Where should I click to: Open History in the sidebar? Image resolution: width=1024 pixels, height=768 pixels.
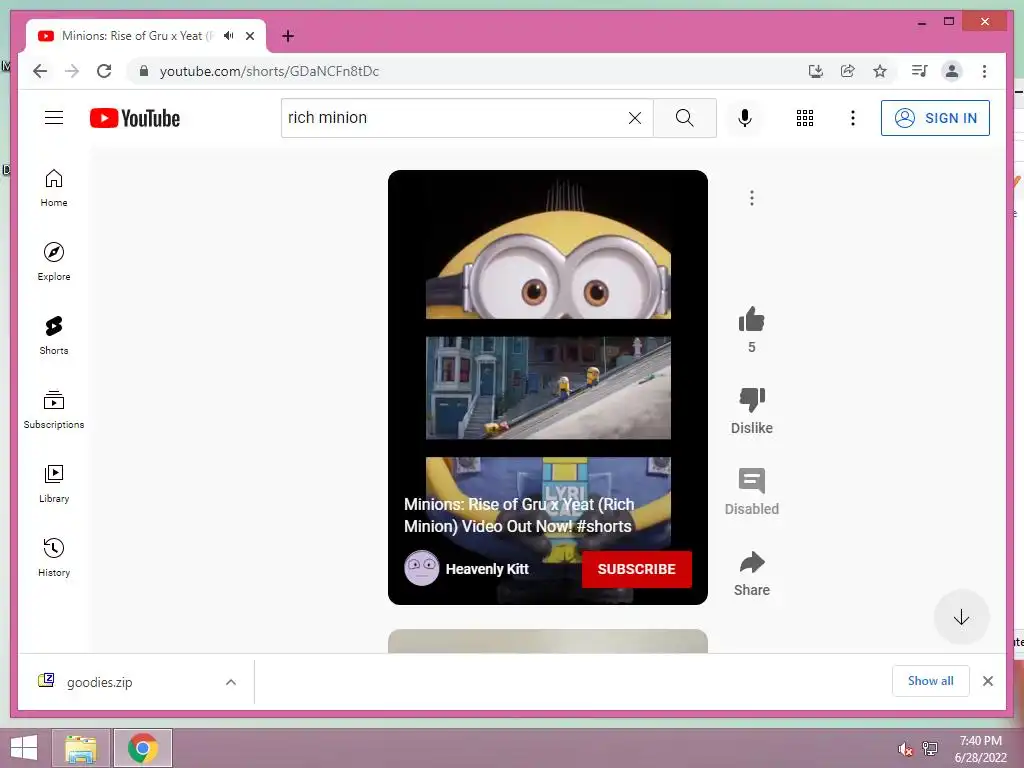(54, 558)
